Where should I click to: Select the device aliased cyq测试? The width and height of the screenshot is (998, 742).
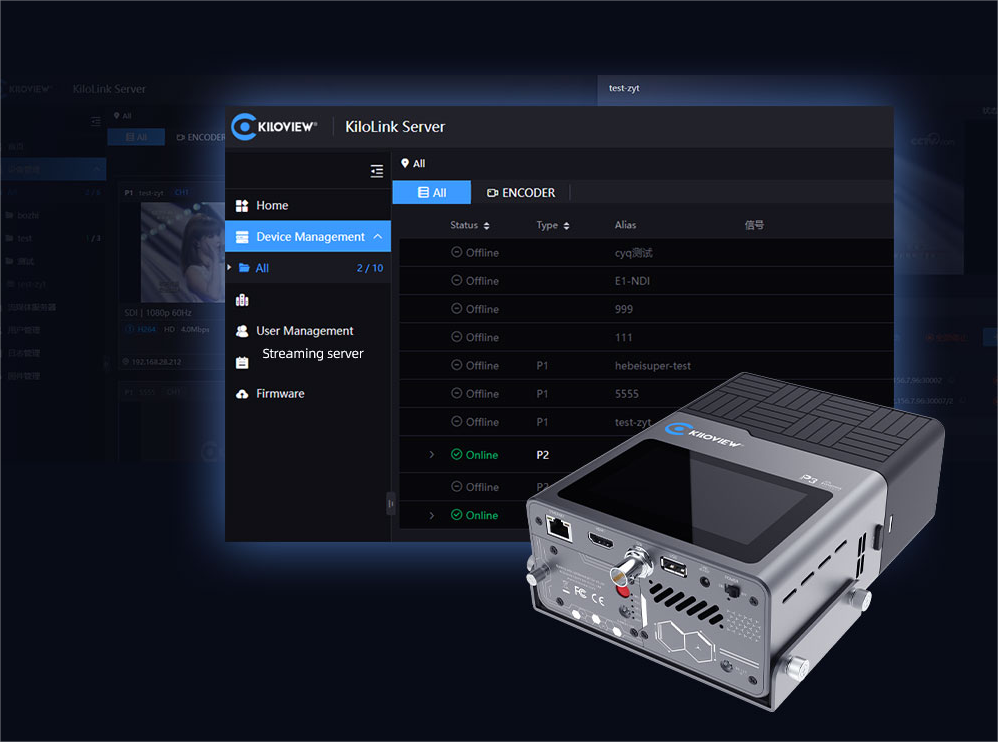tap(633, 253)
